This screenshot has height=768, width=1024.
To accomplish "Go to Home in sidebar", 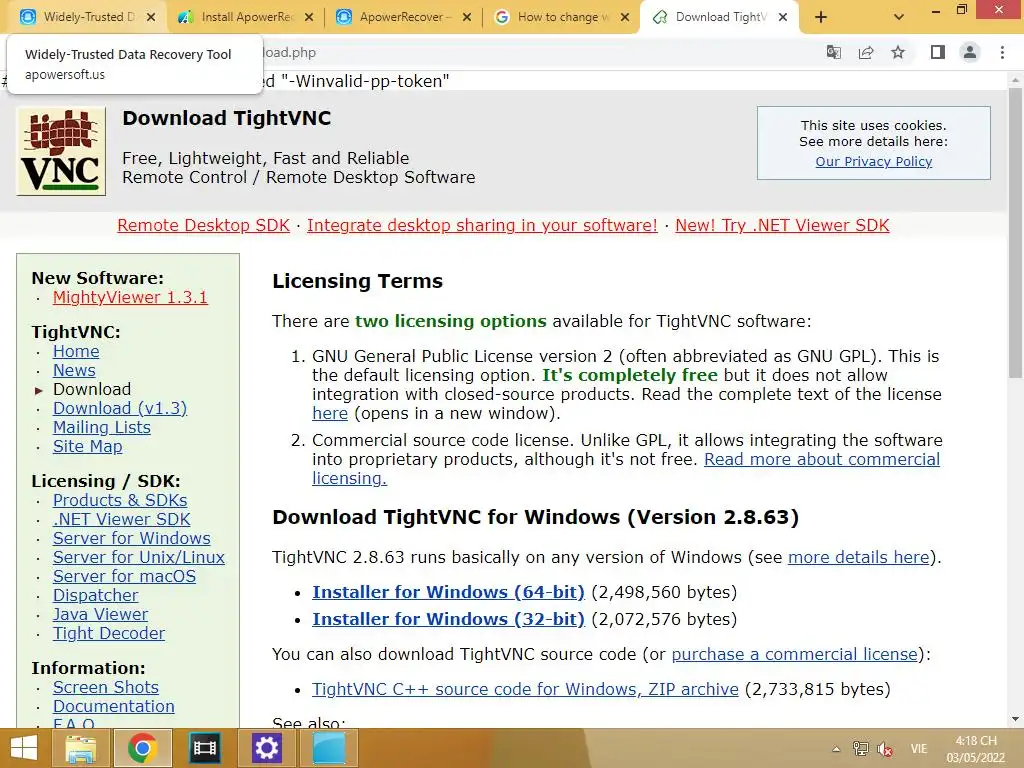I will click(x=76, y=351).
